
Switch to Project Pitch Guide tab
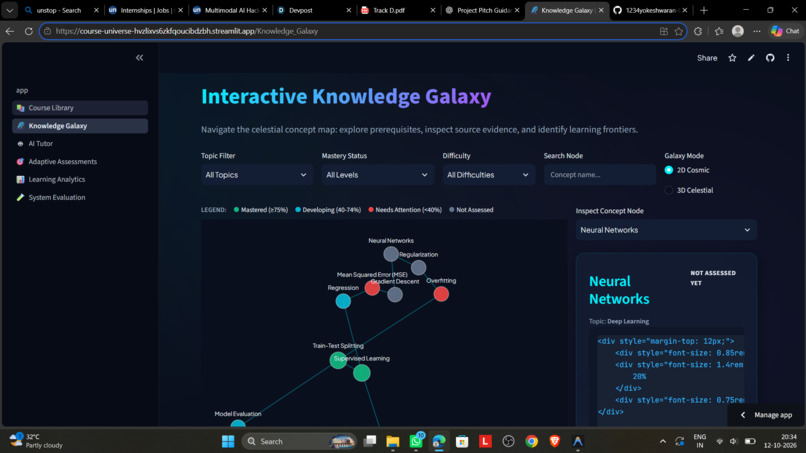coord(482,10)
